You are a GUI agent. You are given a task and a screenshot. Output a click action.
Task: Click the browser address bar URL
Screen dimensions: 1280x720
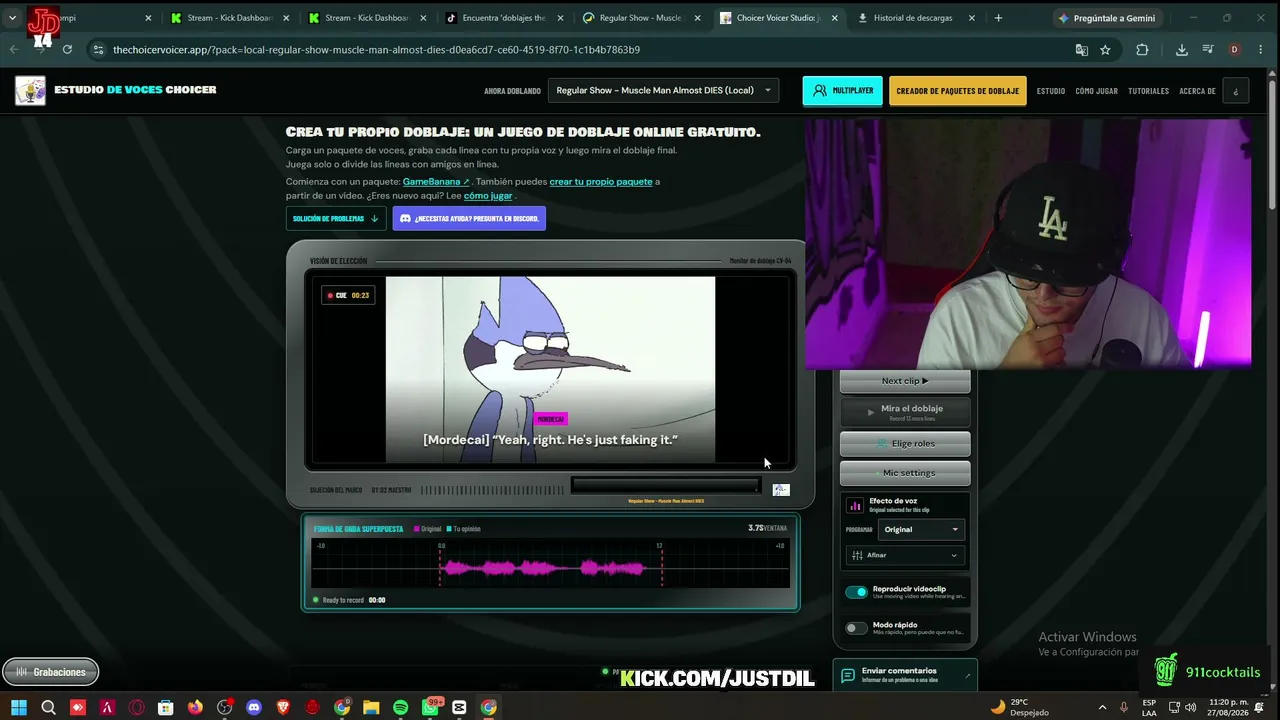pyautogui.click(x=376, y=49)
